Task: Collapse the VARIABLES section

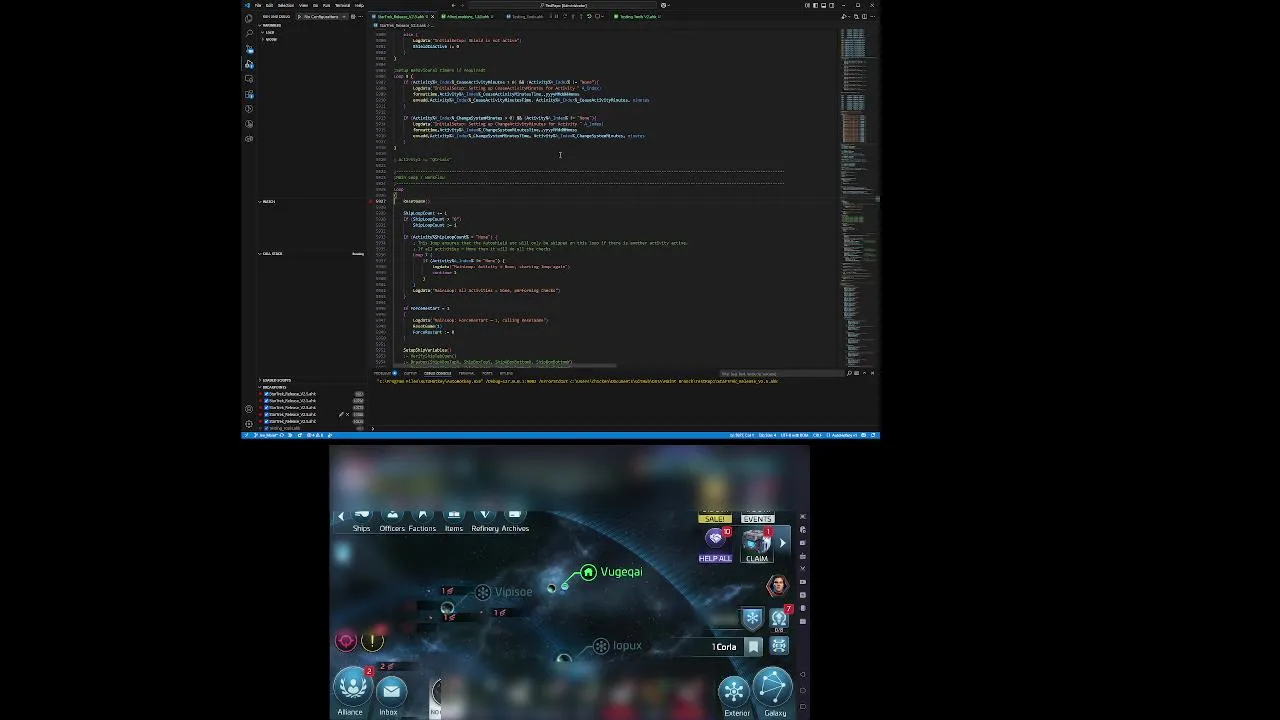Action: [x=270, y=25]
